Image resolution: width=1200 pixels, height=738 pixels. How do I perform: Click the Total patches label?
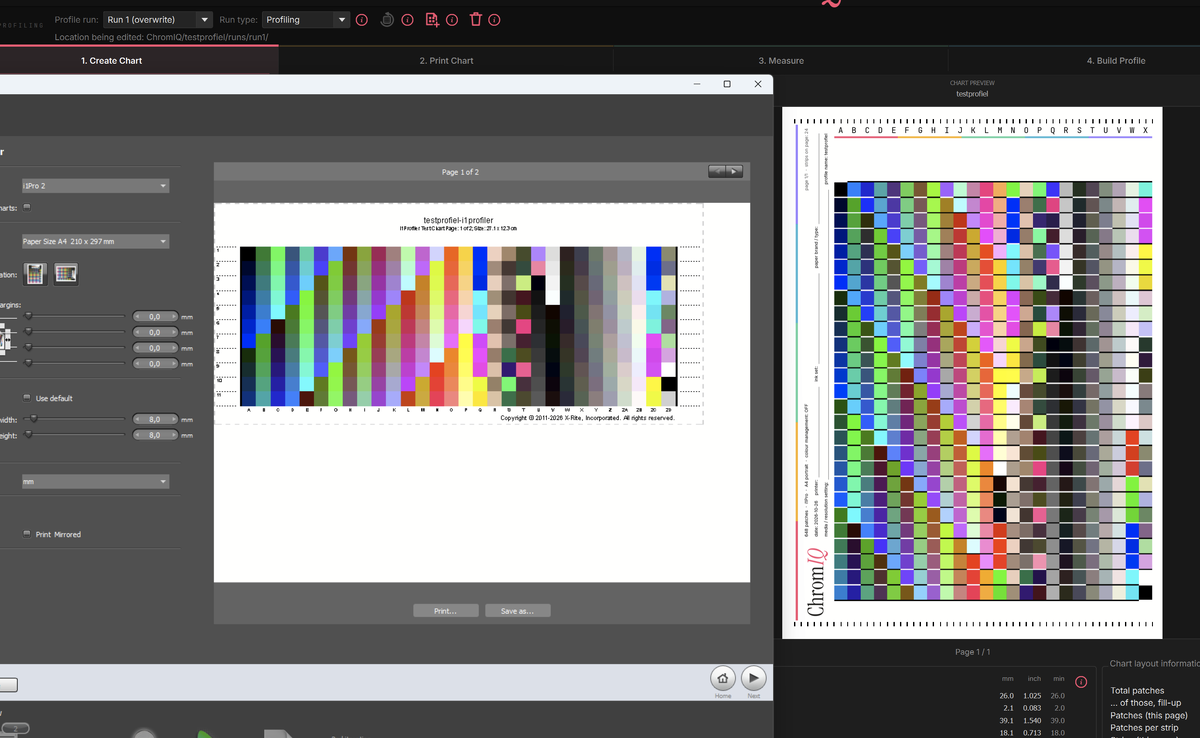[1137, 690]
